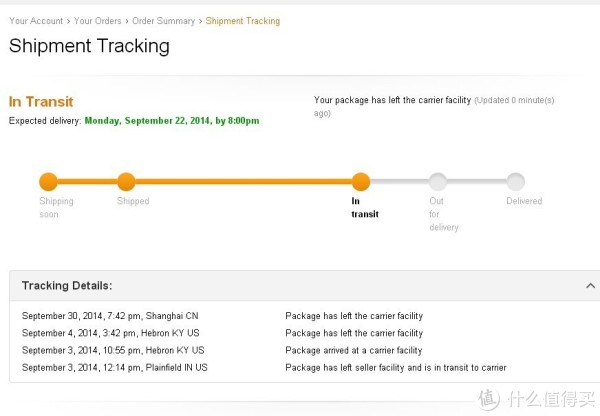
Task: Click the Shipping soon progress dot
Action: 48,181
